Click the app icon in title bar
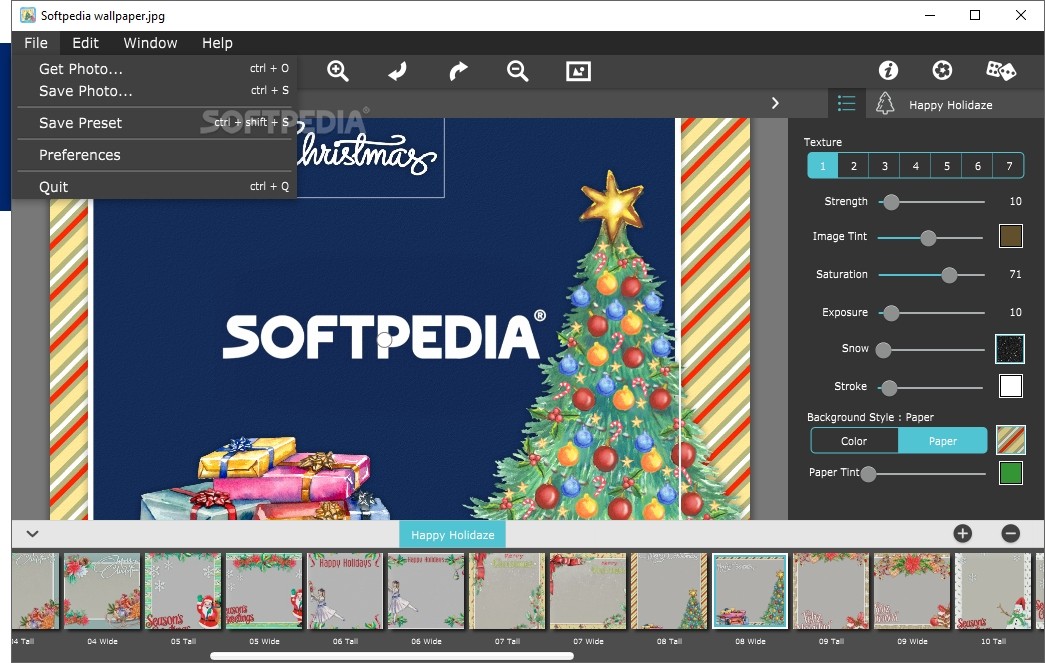1045x663 pixels. click(x=28, y=15)
